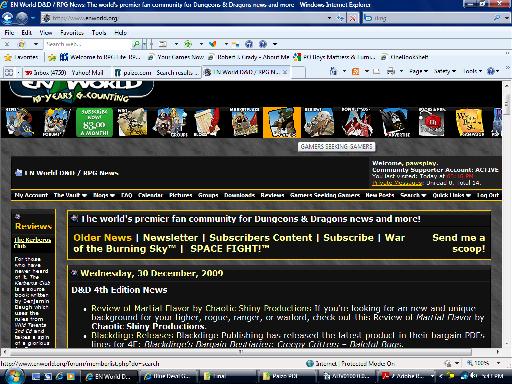Expand the Quick Links dropdown
512x384 pixels.
(451, 195)
